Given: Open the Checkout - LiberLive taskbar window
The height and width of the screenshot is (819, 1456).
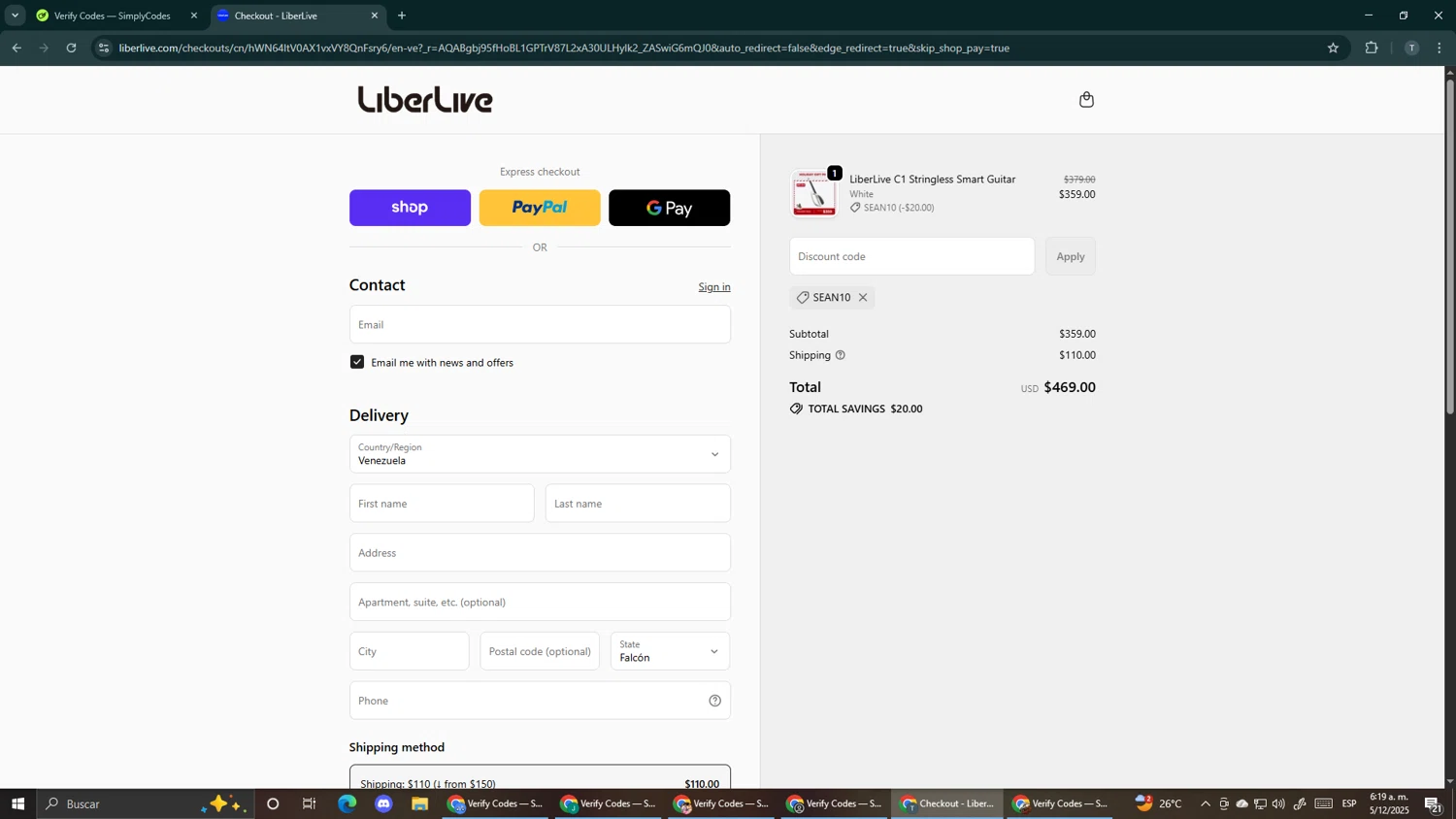Looking at the screenshot, I should (947, 803).
